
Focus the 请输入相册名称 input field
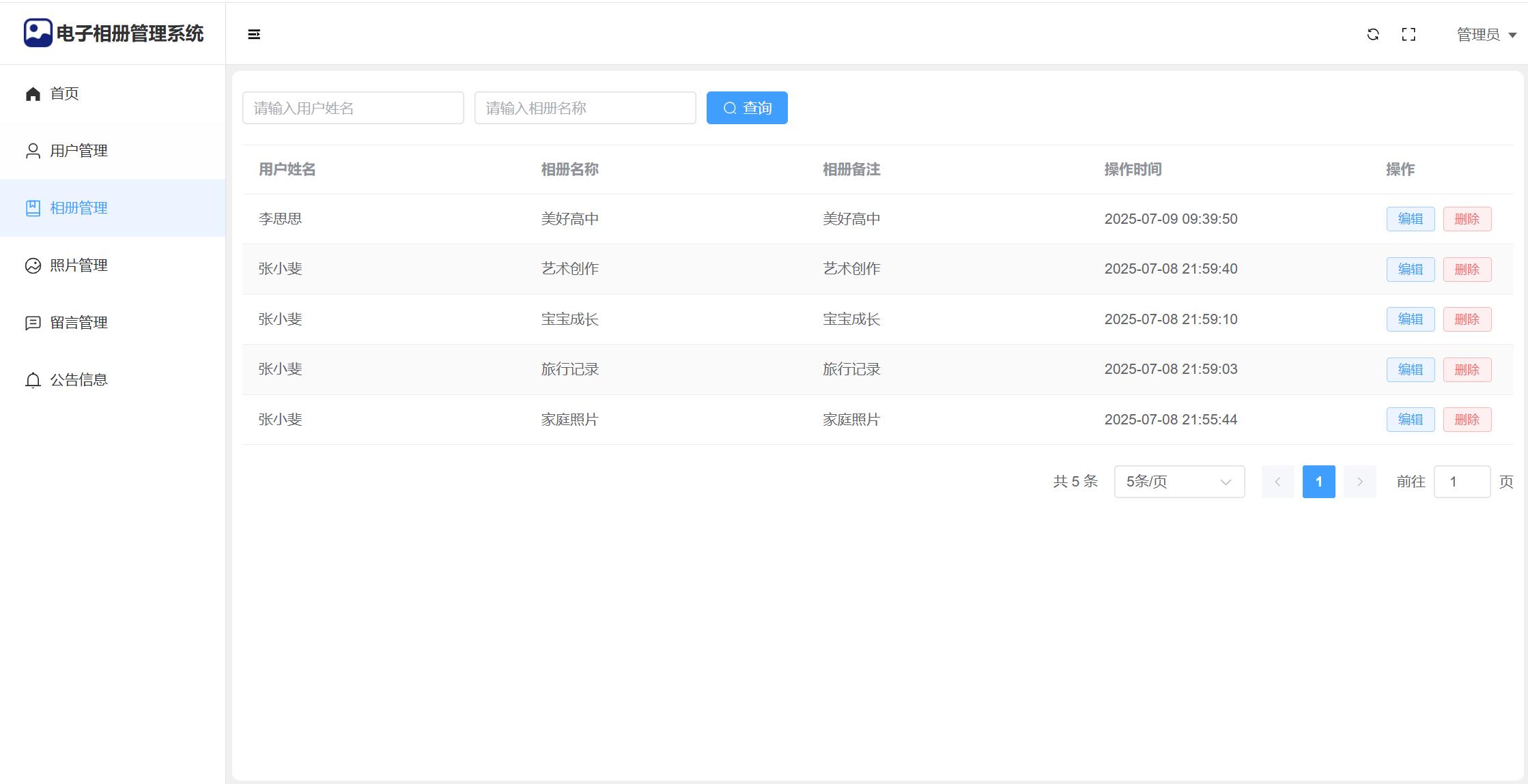click(585, 108)
